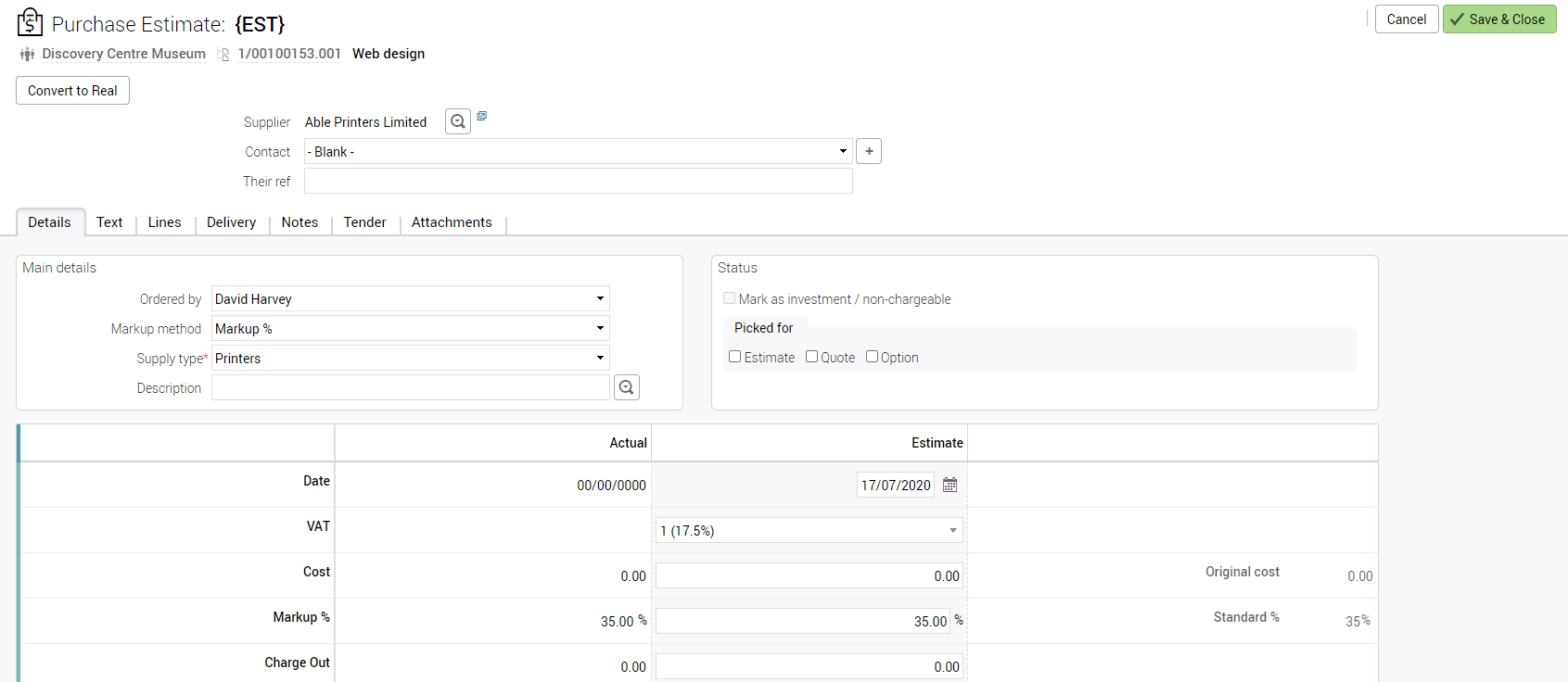Open the estimate date calendar picker

pos(950,485)
